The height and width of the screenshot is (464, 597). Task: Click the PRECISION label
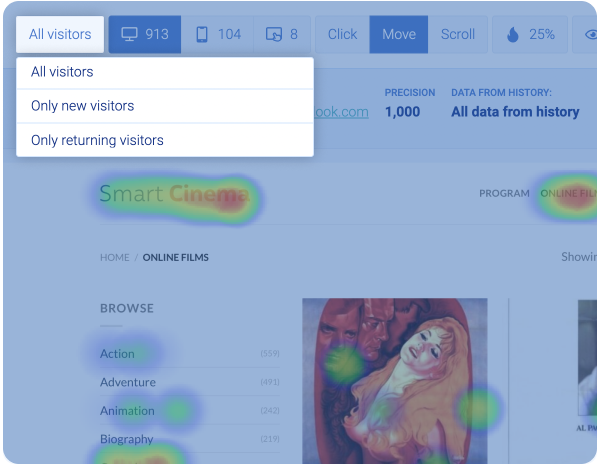click(410, 92)
